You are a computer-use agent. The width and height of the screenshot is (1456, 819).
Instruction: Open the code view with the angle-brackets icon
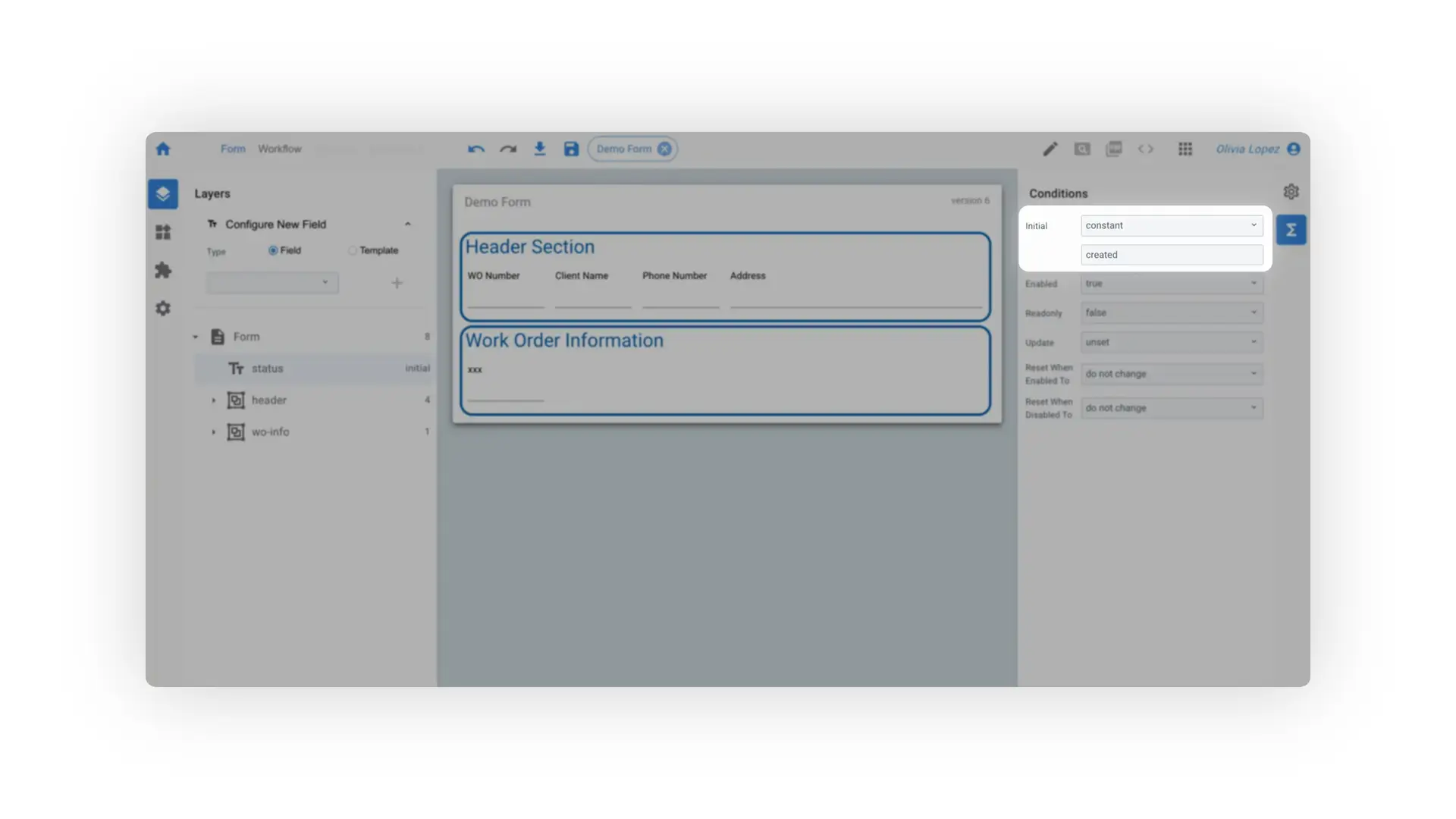(1145, 149)
